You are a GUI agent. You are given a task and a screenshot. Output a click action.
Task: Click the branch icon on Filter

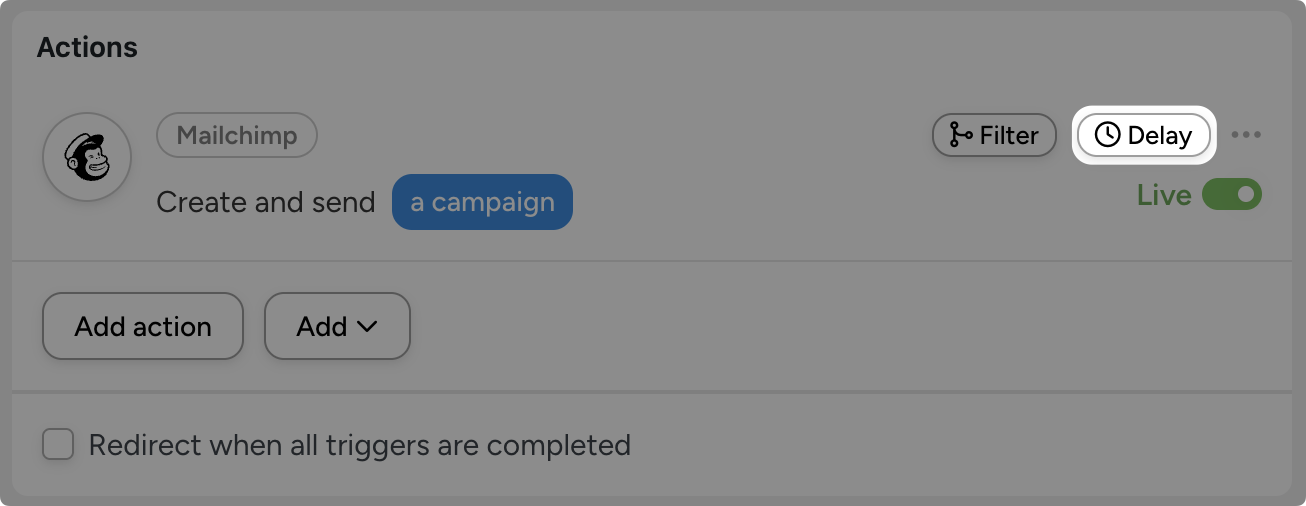point(960,135)
